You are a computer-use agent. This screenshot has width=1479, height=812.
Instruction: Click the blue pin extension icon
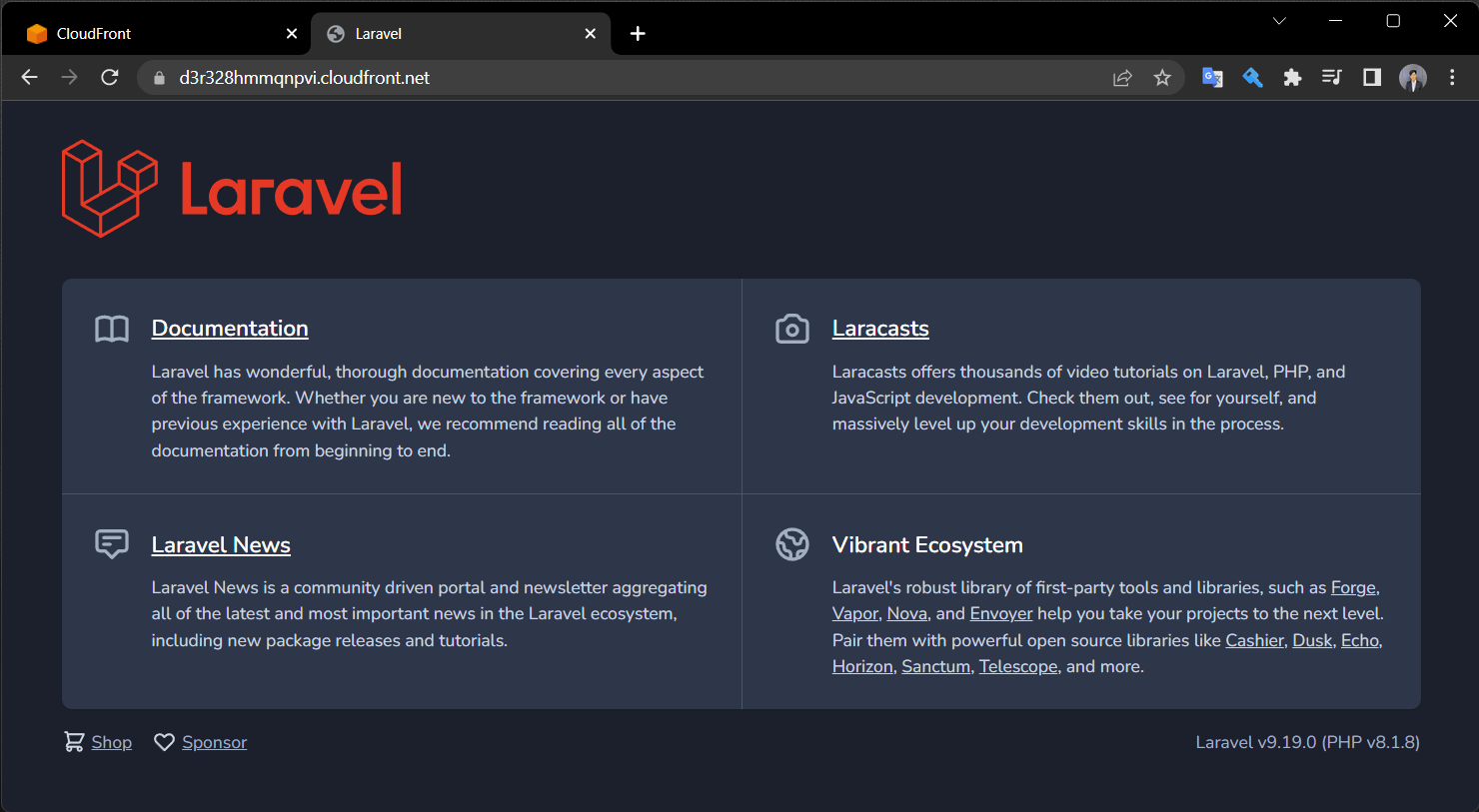pyautogui.click(x=1252, y=78)
